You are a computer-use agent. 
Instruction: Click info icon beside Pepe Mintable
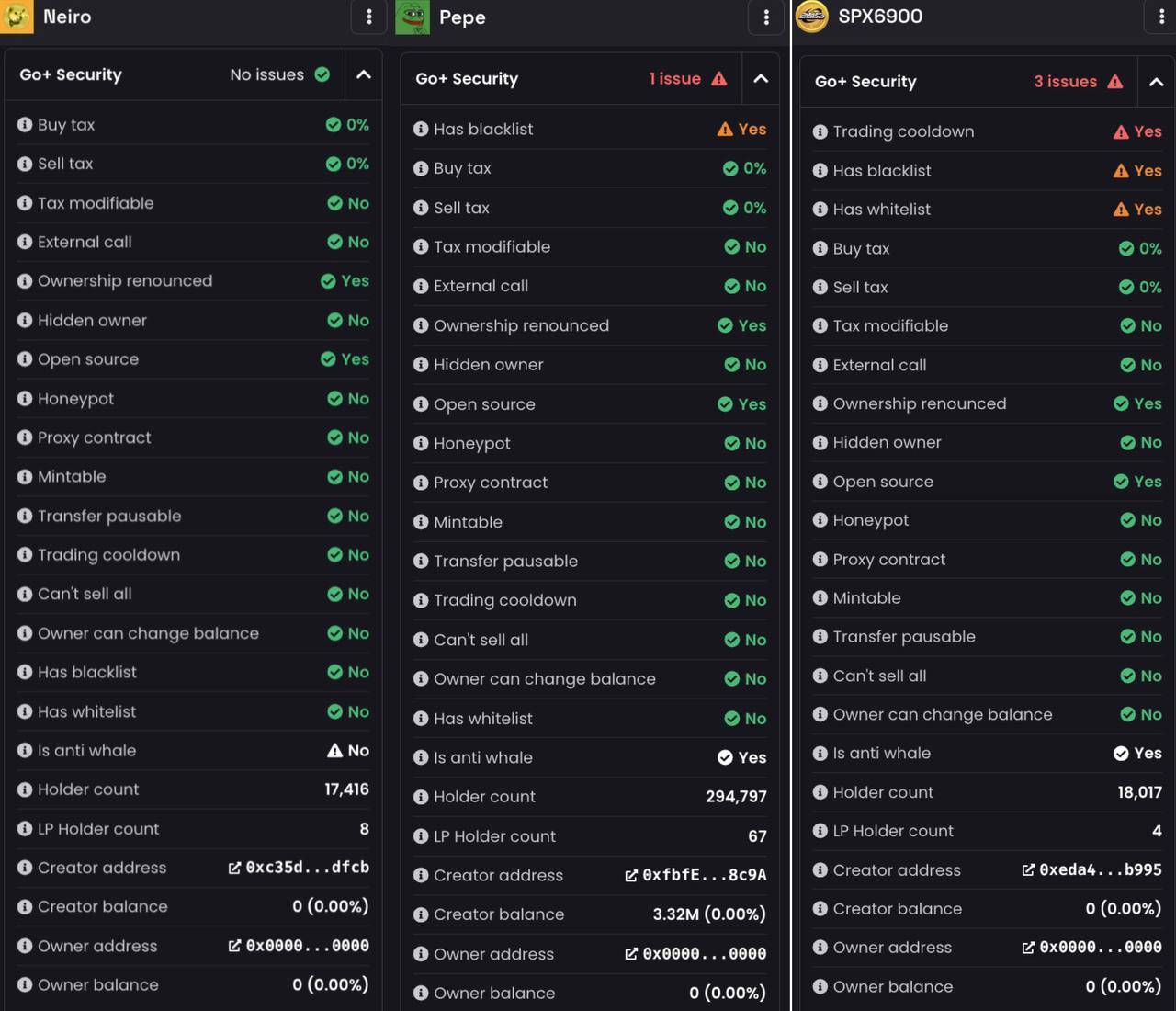click(x=421, y=522)
